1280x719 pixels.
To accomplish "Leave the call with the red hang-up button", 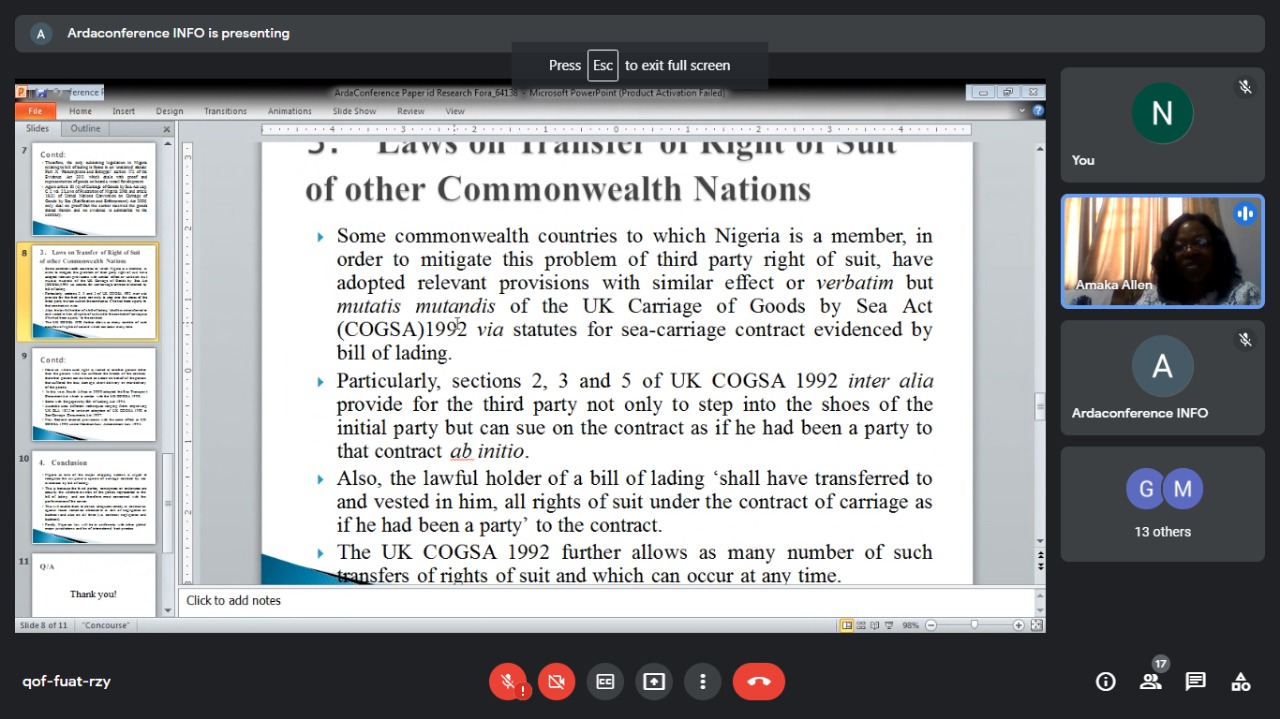I will [x=759, y=681].
